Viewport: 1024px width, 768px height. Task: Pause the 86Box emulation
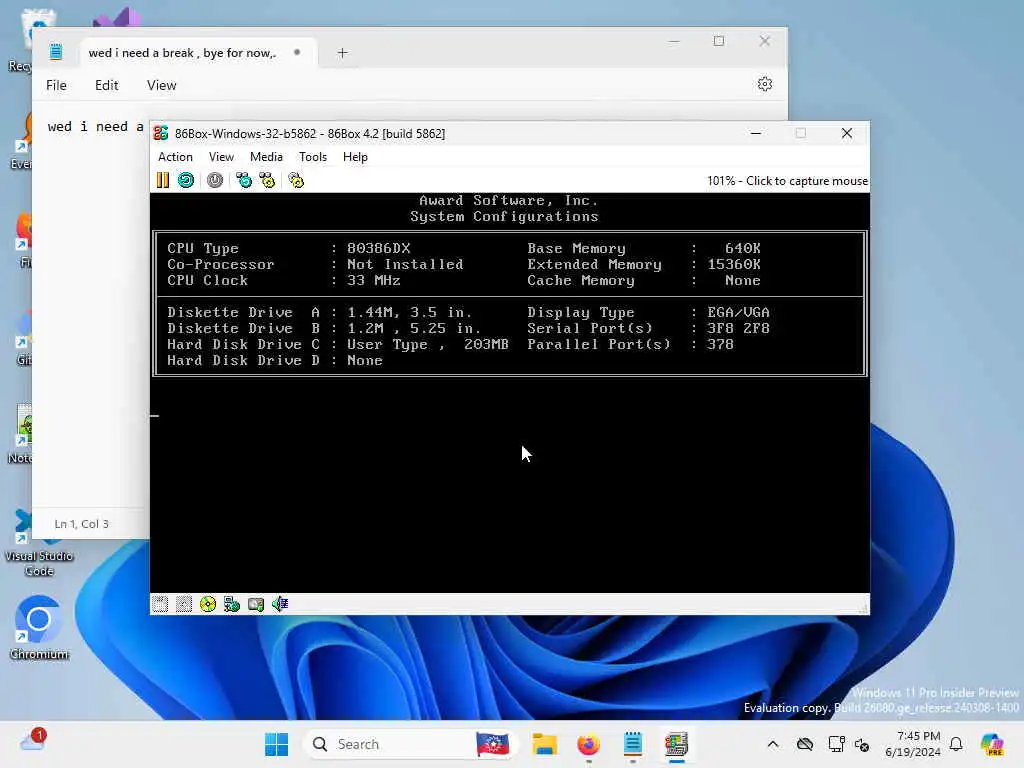pyautogui.click(x=163, y=180)
